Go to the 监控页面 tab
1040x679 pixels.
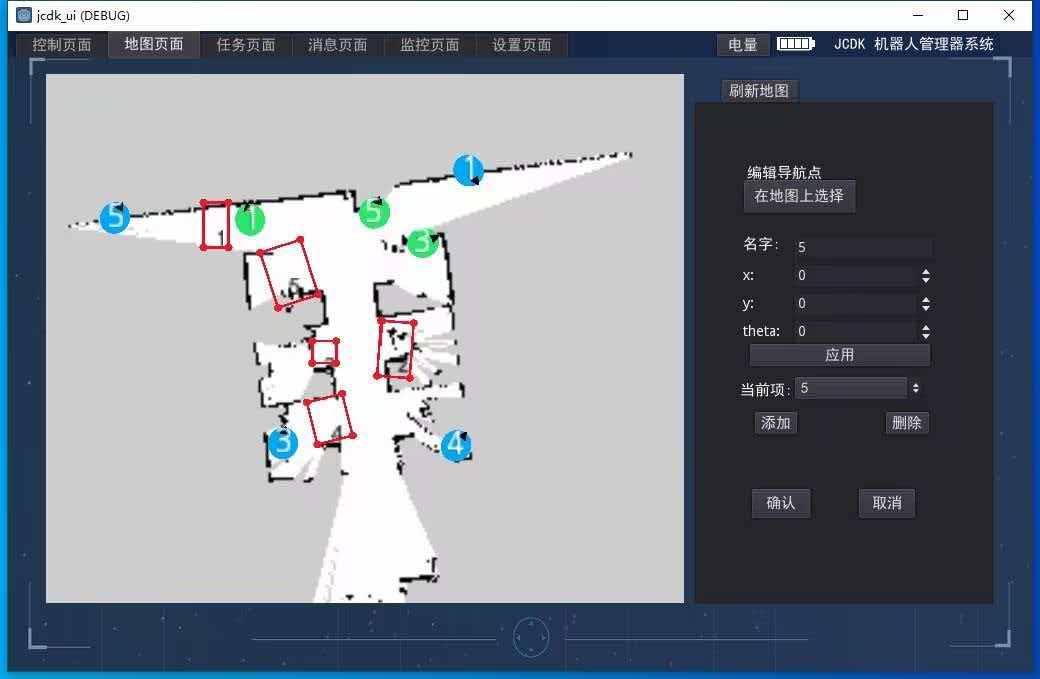430,45
